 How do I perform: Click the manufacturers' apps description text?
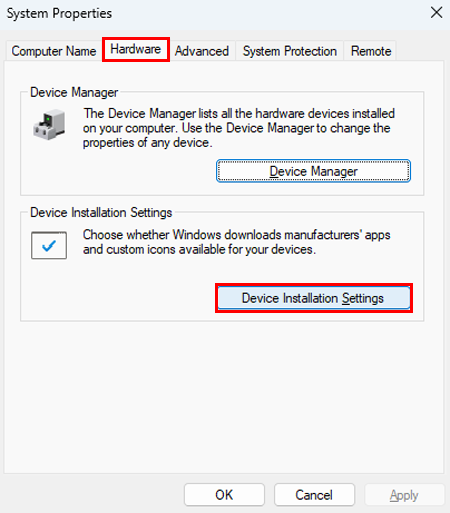(x=236, y=242)
